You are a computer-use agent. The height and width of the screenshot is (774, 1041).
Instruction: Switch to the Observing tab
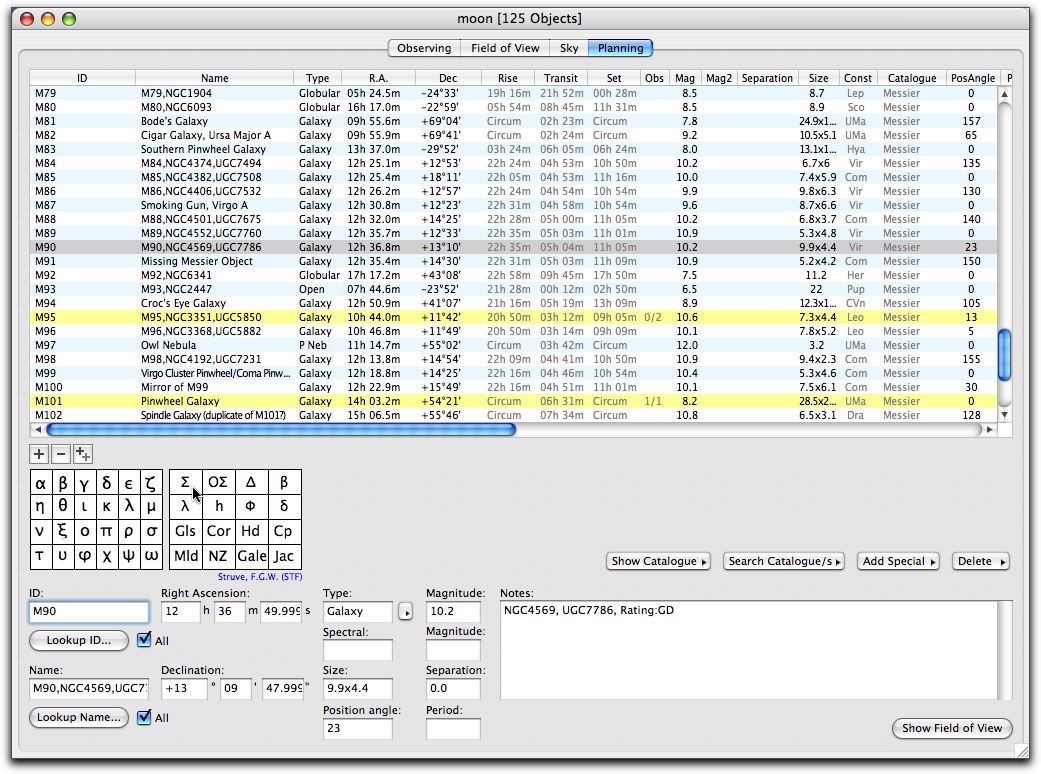(424, 48)
